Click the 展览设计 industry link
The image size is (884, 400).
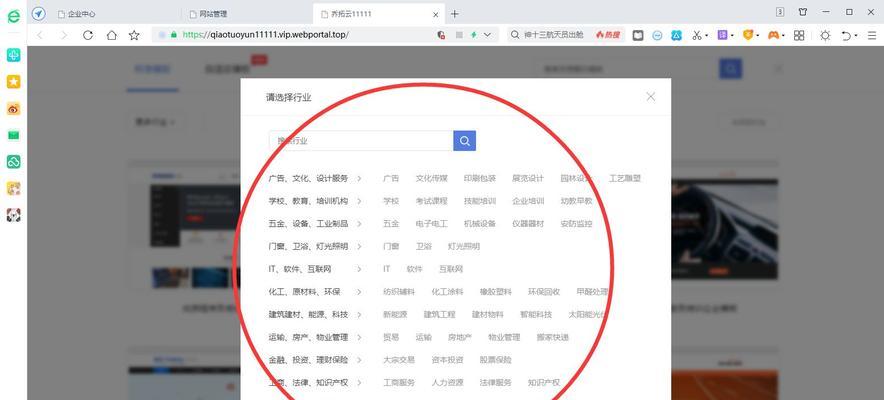(x=528, y=179)
